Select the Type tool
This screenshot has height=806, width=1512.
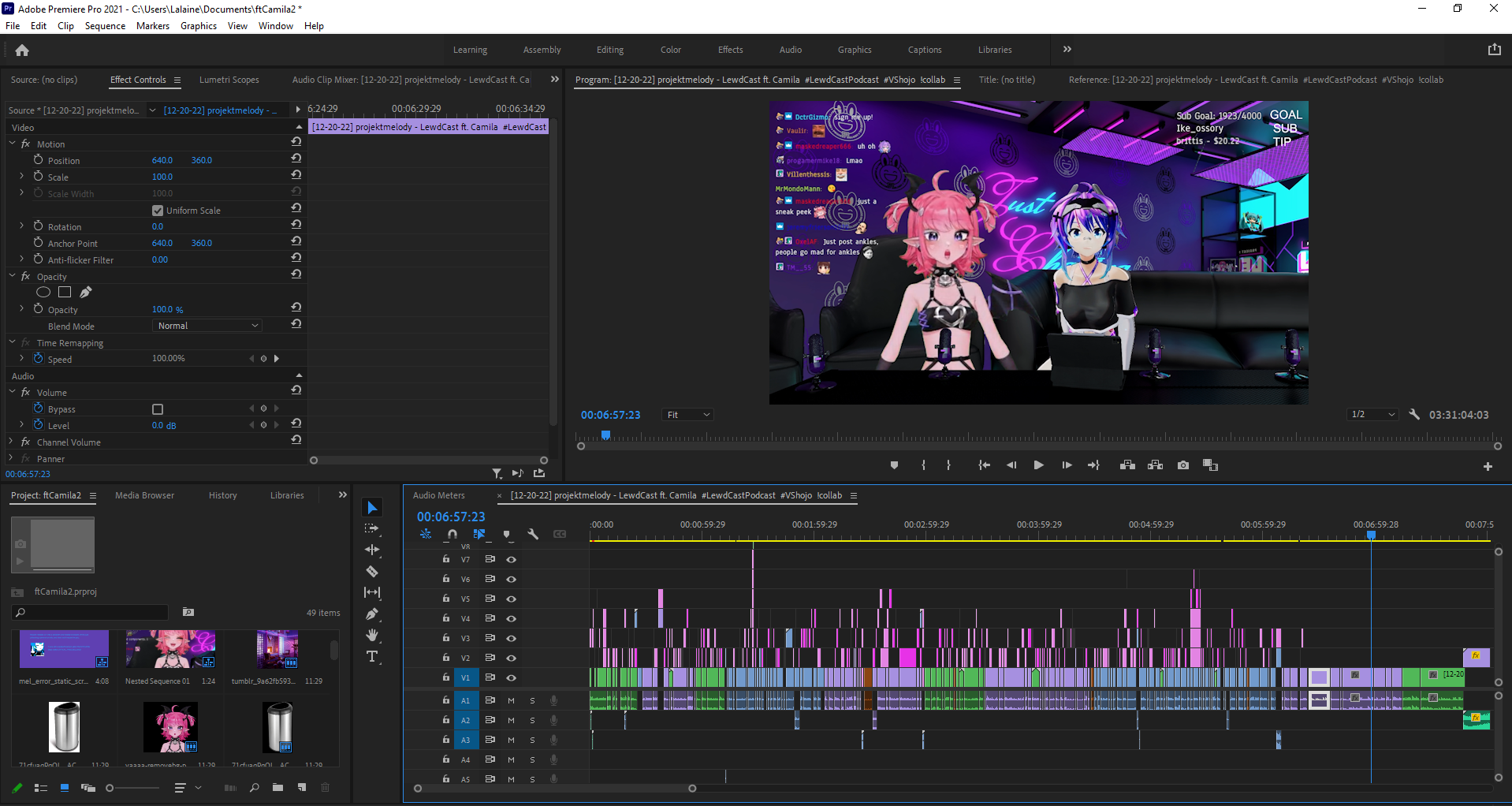(372, 656)
